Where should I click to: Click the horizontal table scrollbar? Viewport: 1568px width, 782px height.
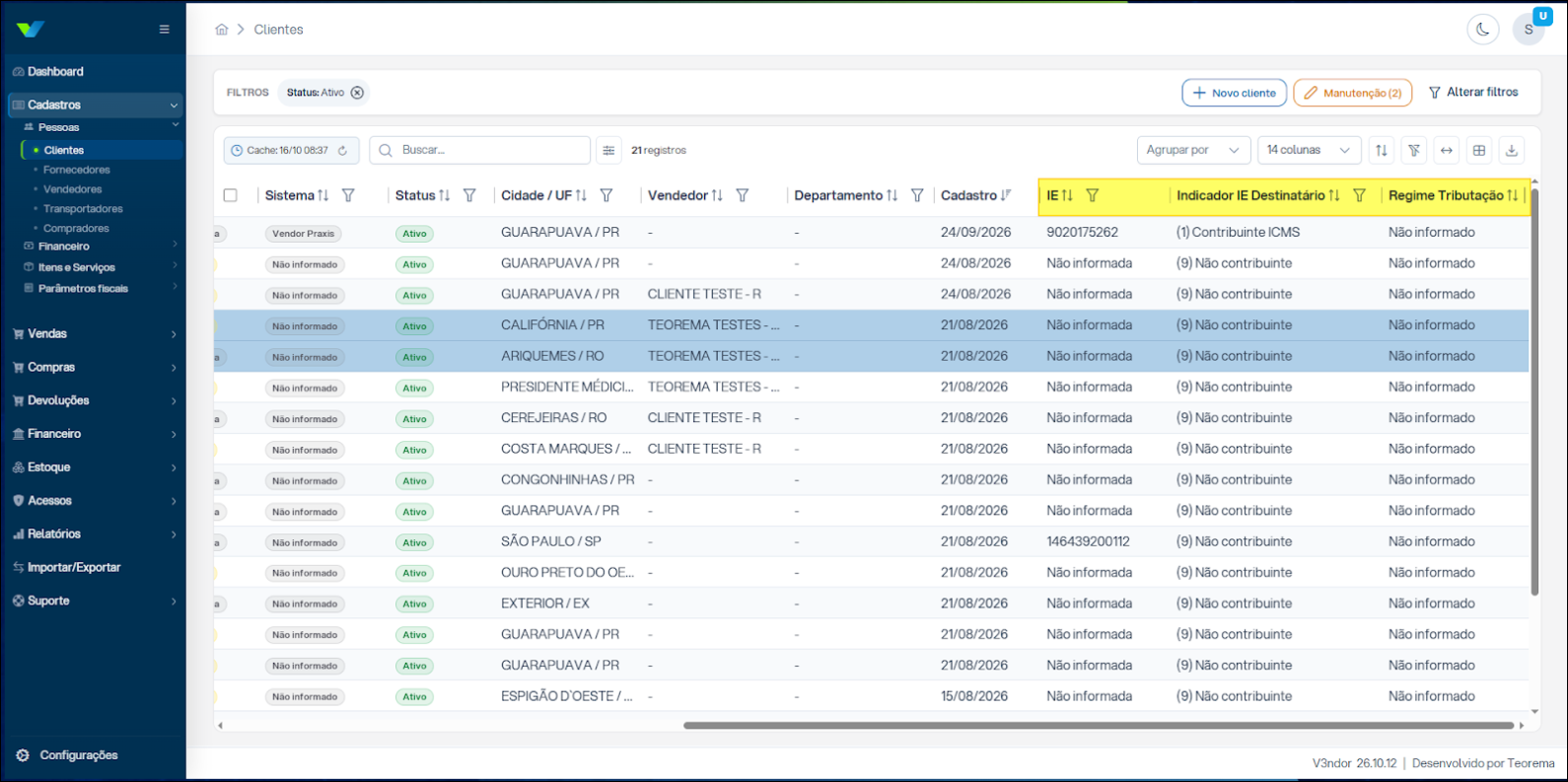pyautogui.click(x=1098, y=726)
